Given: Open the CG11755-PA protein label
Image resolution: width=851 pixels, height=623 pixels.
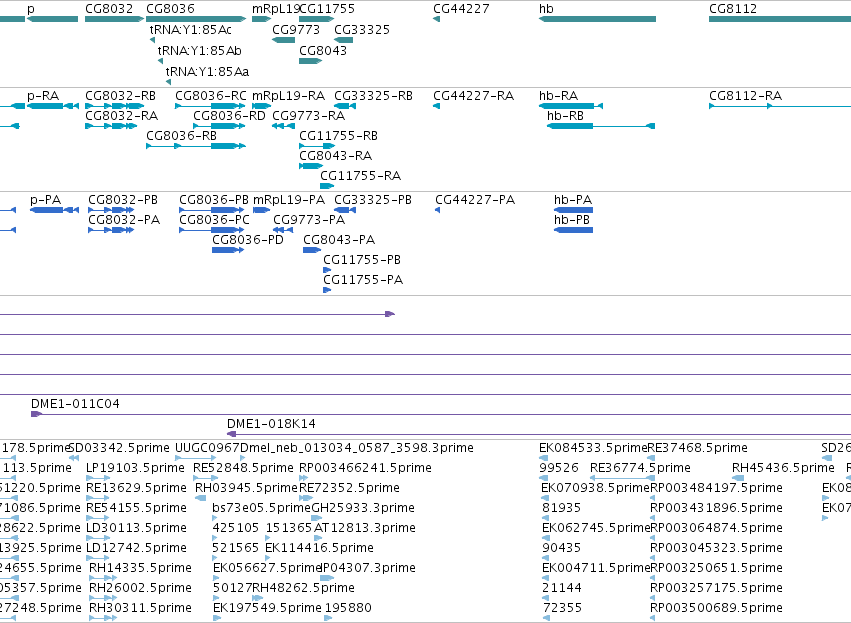Looking at the screenshot, I should click(363, 280).
